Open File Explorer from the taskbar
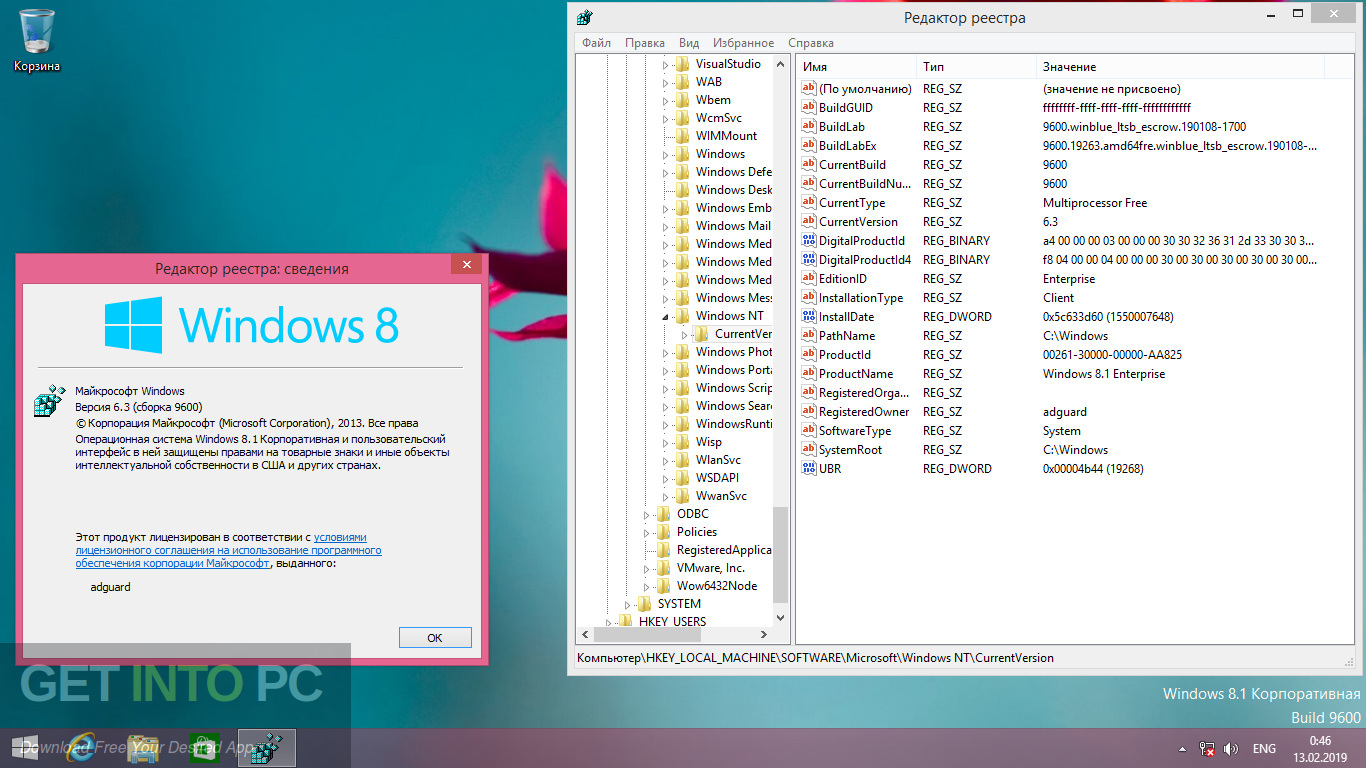1366x768 pixels. (141, 747)
